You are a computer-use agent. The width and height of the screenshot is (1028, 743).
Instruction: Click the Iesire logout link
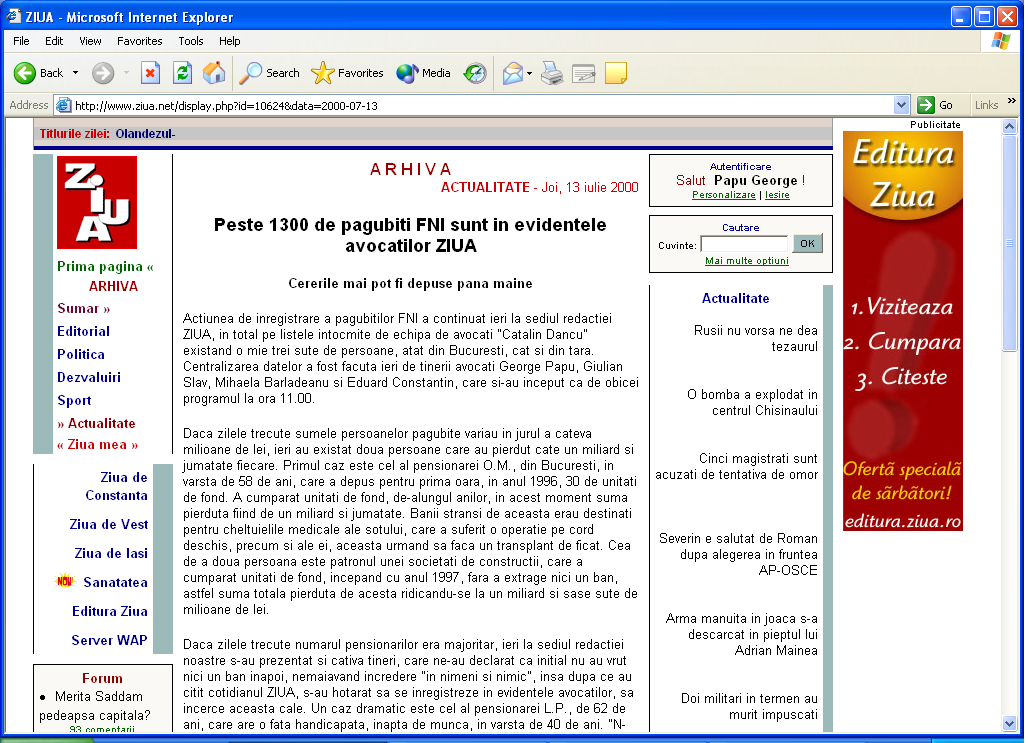(777, 195)
